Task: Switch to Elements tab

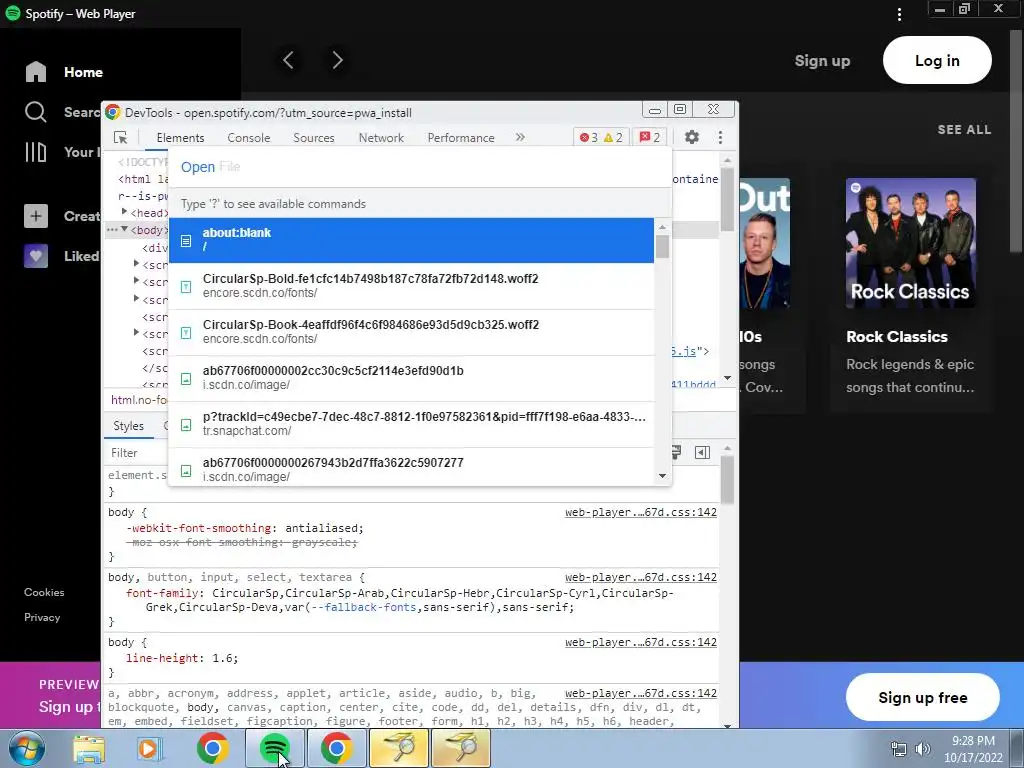Action: point(180,138)
